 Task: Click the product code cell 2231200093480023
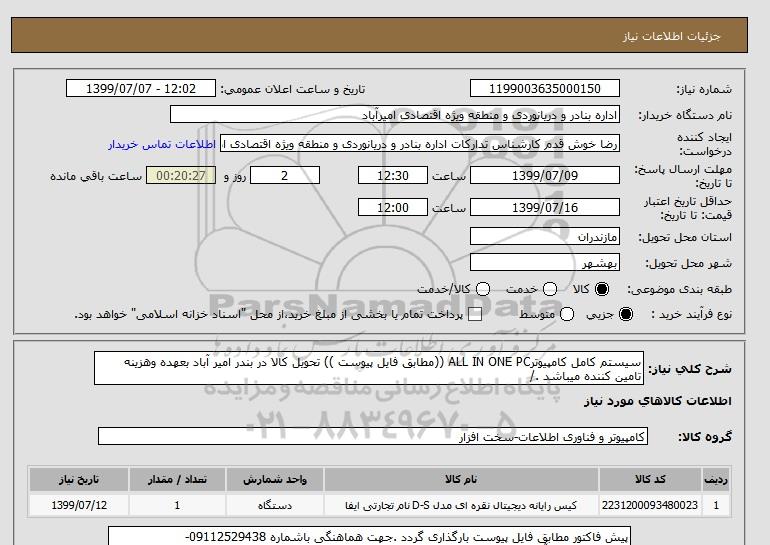pos(650,505)
